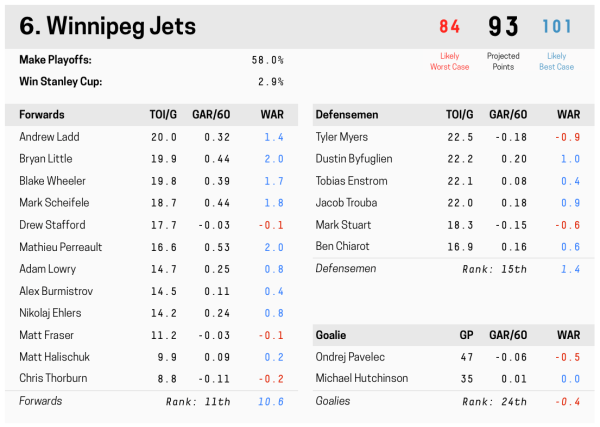
Task: Click the blue 101 best case number
Action: pyautogui.click(x=556, y=27)
